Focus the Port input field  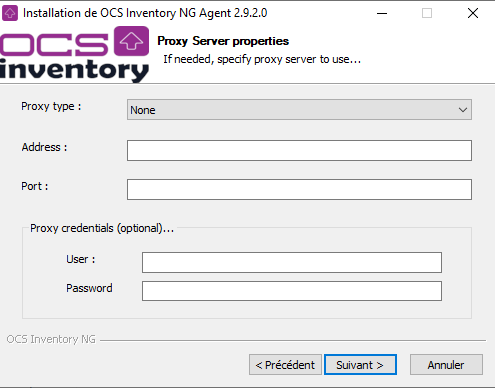coord(299,189)
